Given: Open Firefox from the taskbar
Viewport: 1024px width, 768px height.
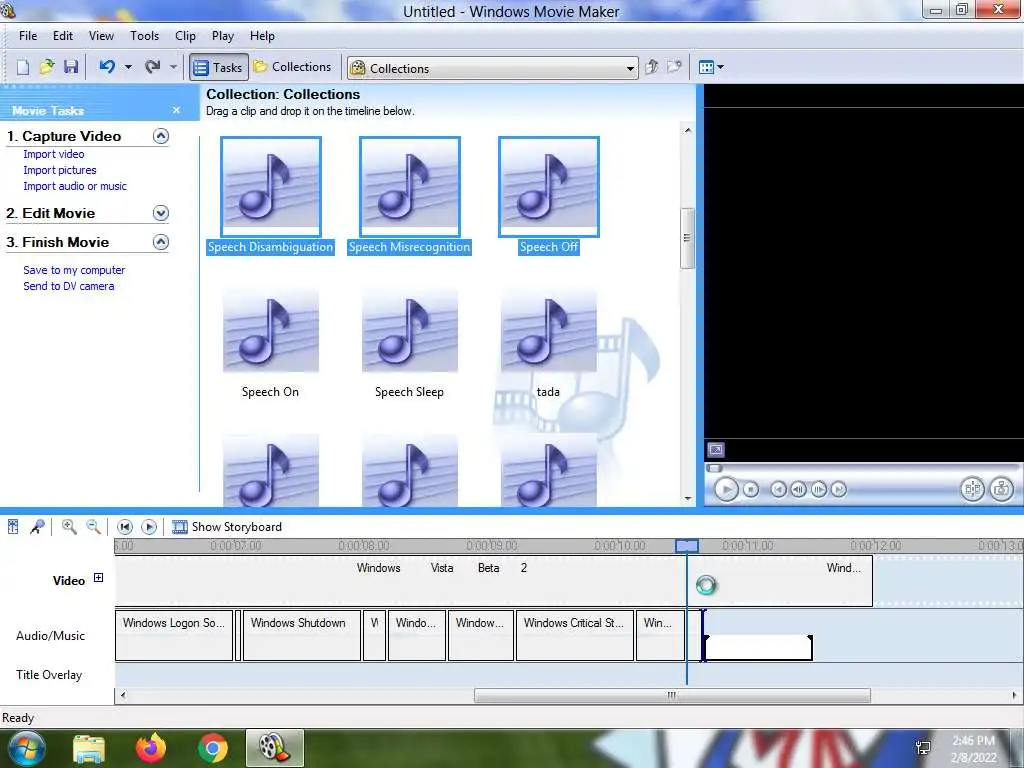Looking at the screenshot, I should tap(150, 748).
